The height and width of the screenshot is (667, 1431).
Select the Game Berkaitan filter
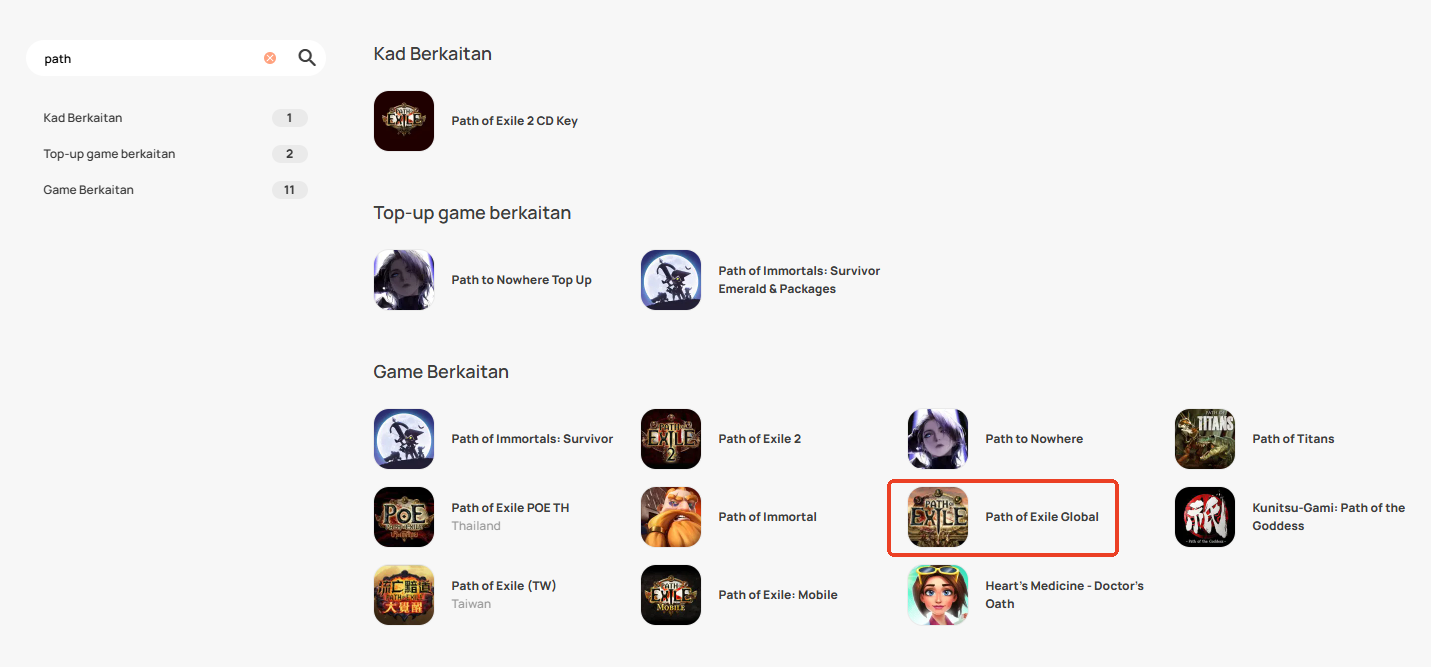175,190
